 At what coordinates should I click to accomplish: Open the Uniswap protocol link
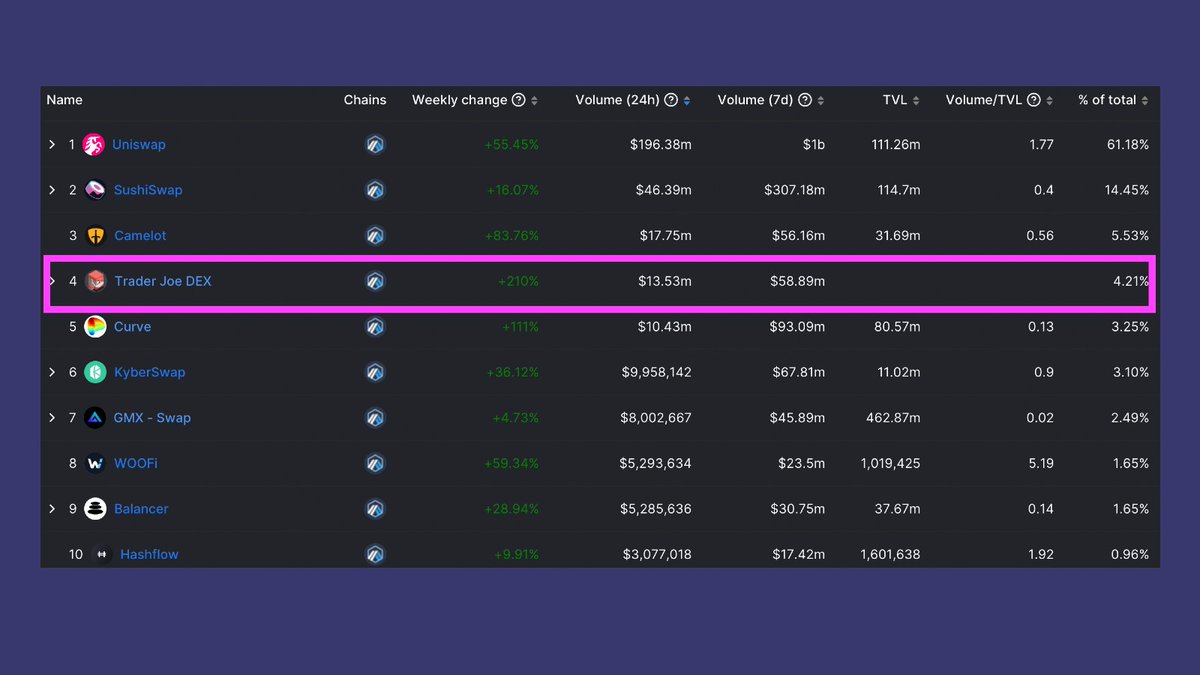click(139, 145)
